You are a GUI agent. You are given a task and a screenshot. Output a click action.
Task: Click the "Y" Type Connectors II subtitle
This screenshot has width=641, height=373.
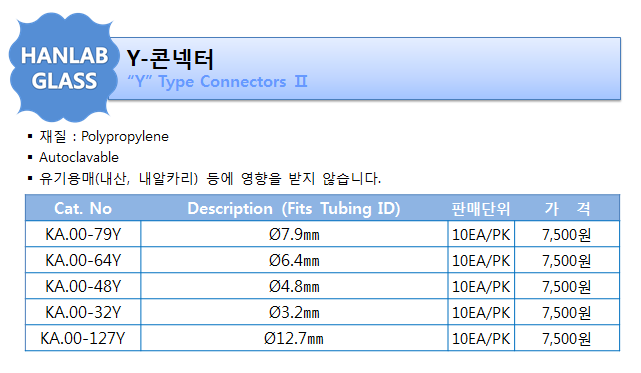pos(217,82)
